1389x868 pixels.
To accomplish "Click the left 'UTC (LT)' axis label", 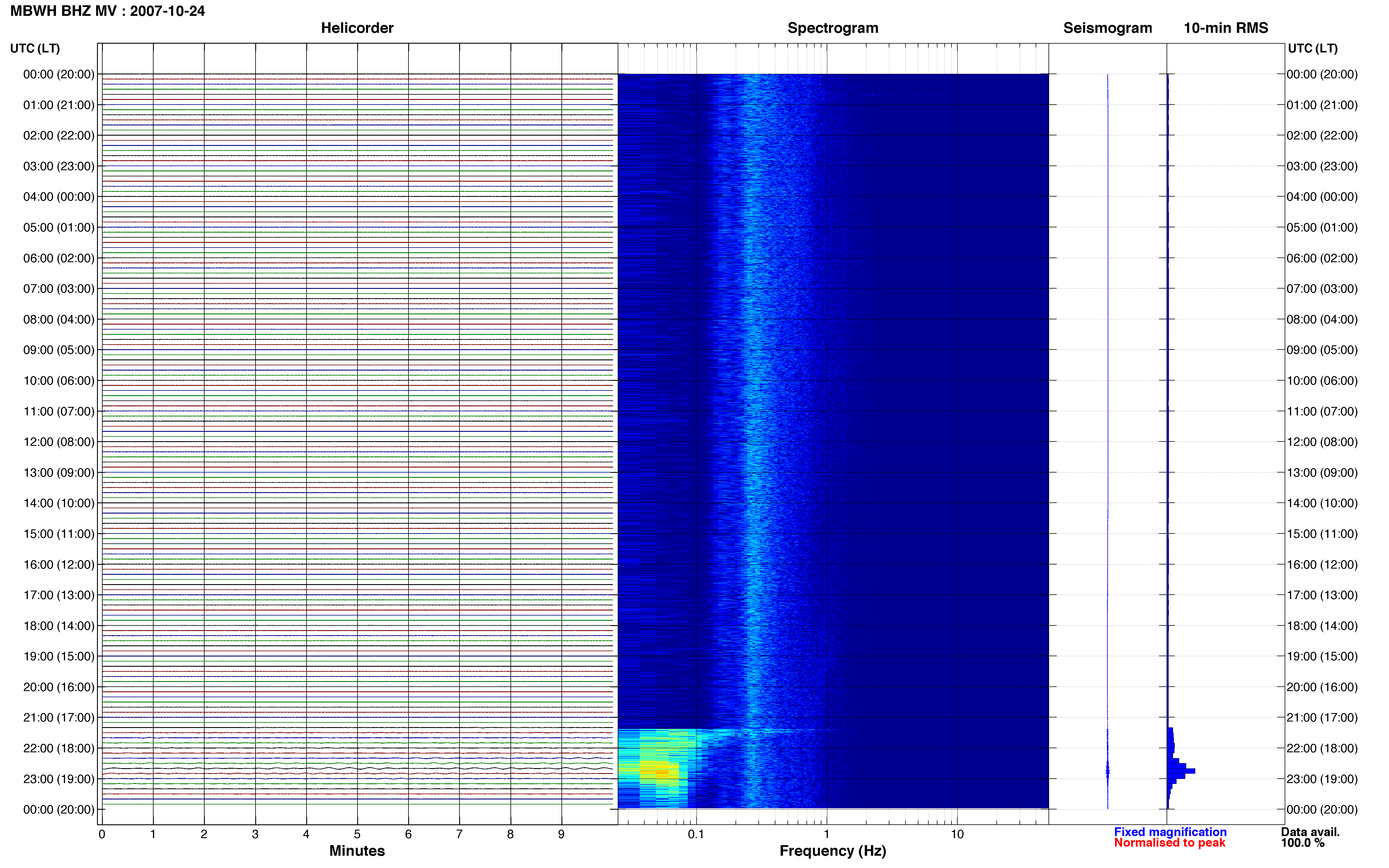I will pyautogui.click(x=35, y=48).
